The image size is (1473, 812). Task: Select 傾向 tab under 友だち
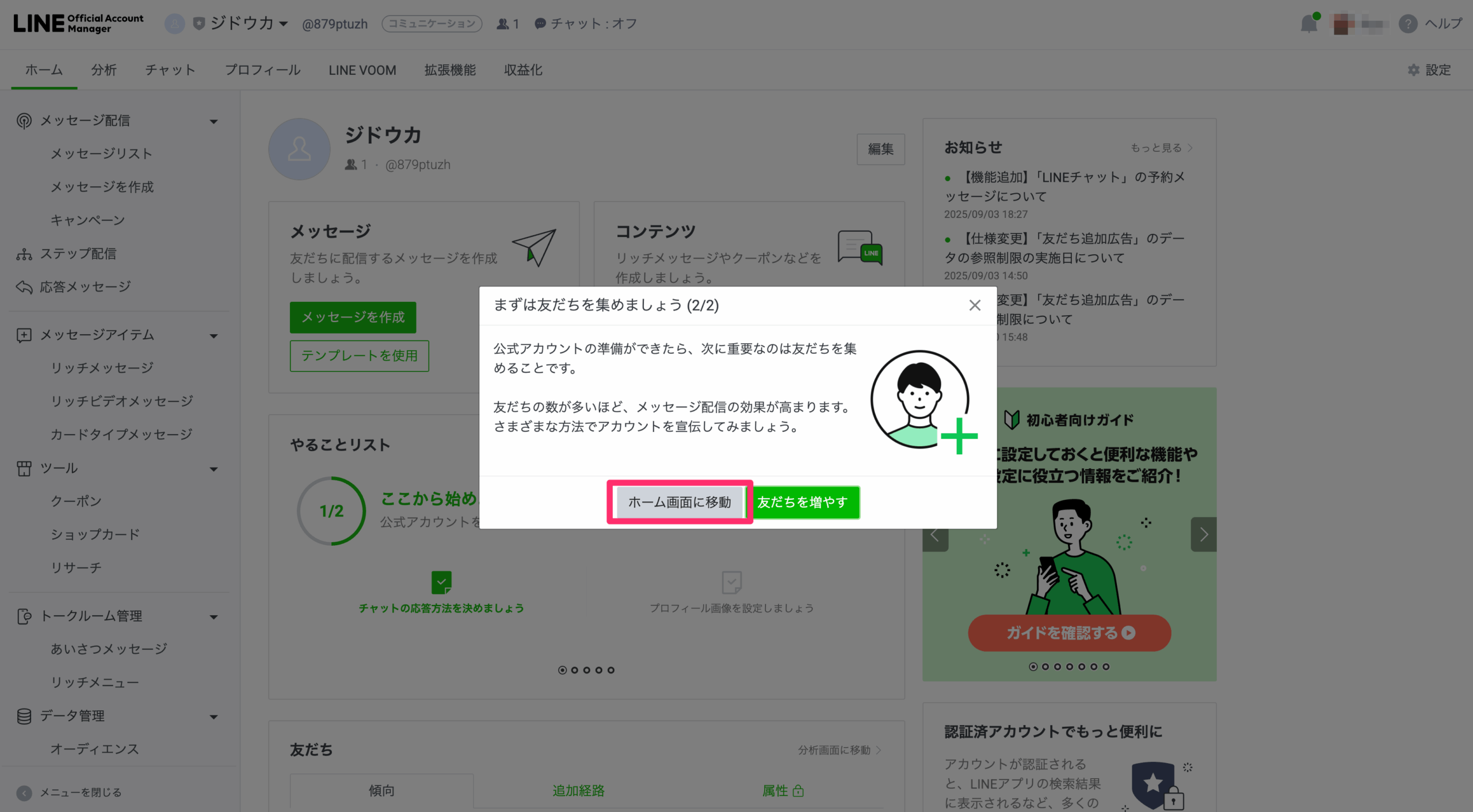[x=381, y=791]
